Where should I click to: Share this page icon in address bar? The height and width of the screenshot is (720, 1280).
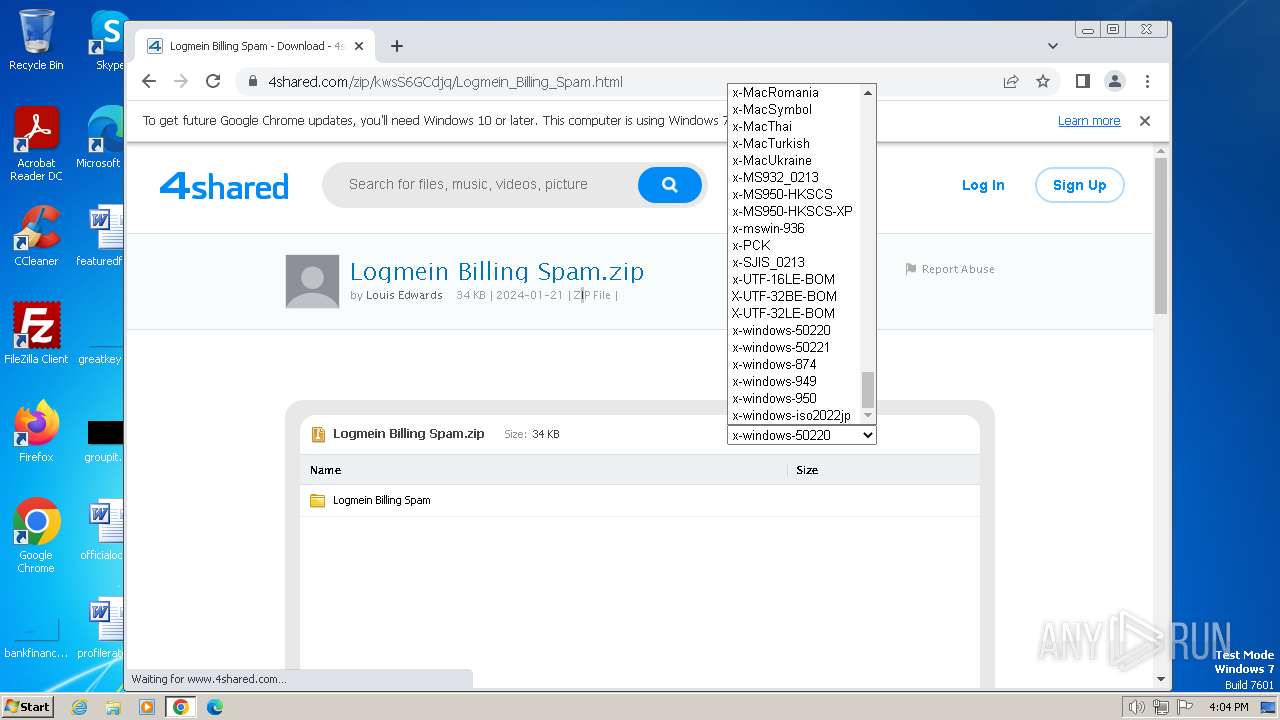[x=1011, y=81]
